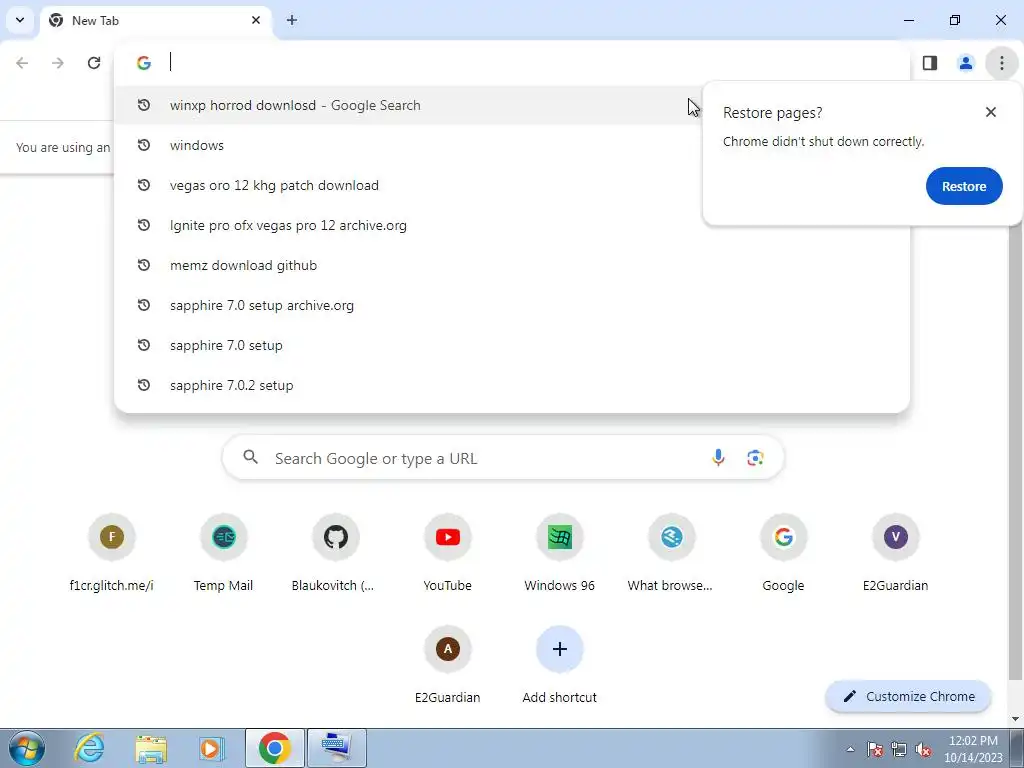Select the 'sapphire 7.0.2 setup' suggestion
Image resolution: width=1024 pixels, height=768 pixels.
point(512,385)
